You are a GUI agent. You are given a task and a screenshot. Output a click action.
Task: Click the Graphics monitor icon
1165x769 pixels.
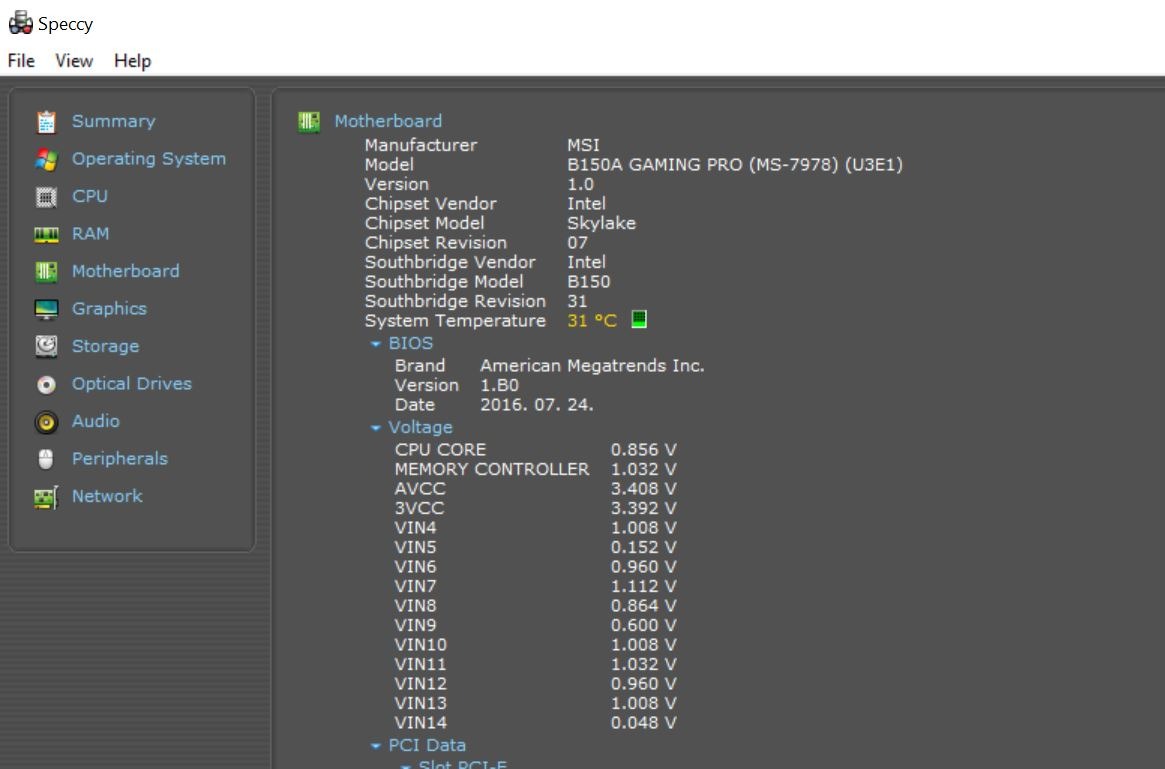coord(46,309)
